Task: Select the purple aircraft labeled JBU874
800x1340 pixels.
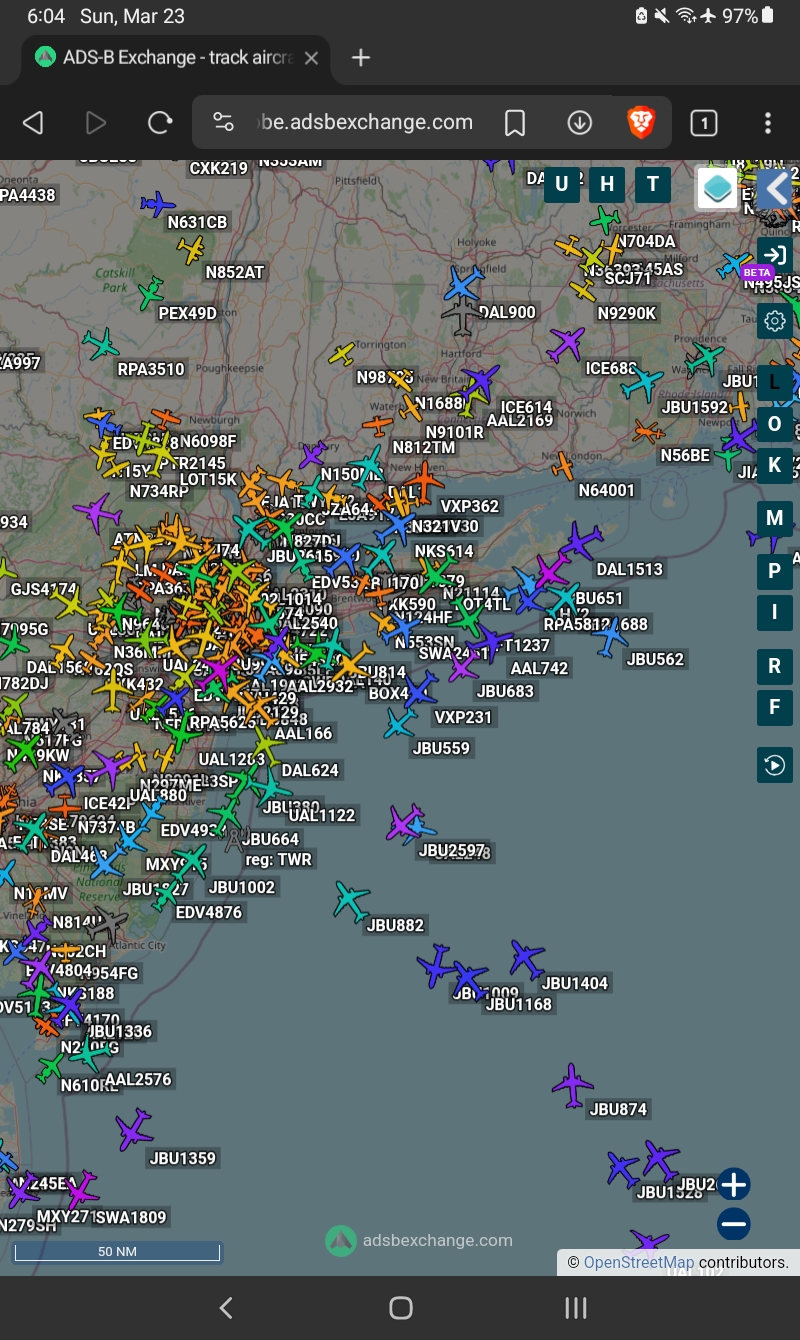Action: [573, 1086]
